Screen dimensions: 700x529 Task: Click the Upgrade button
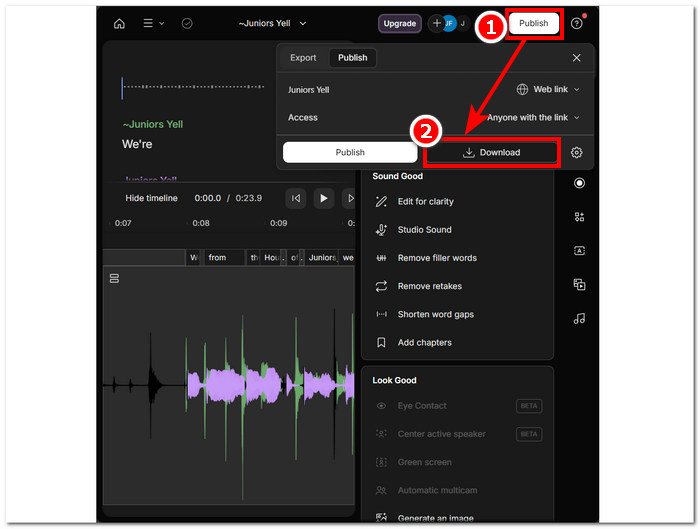[x=400, y=23]
